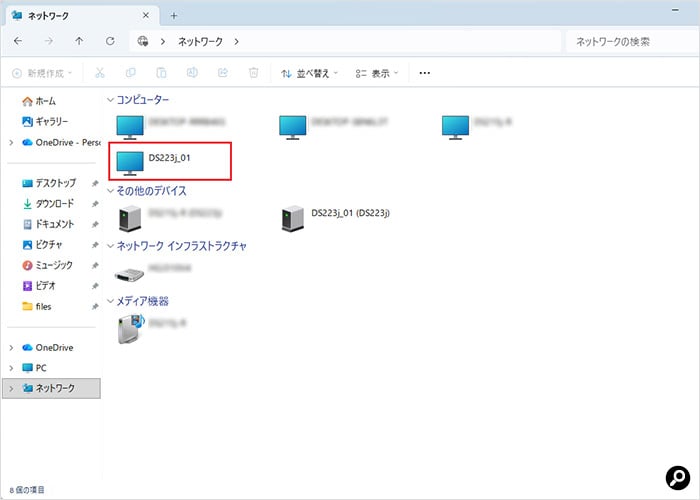This screenshot has width=700, height=500.
Task: Unpin デスクトップ via its pin icon
Action: point(95,183)
